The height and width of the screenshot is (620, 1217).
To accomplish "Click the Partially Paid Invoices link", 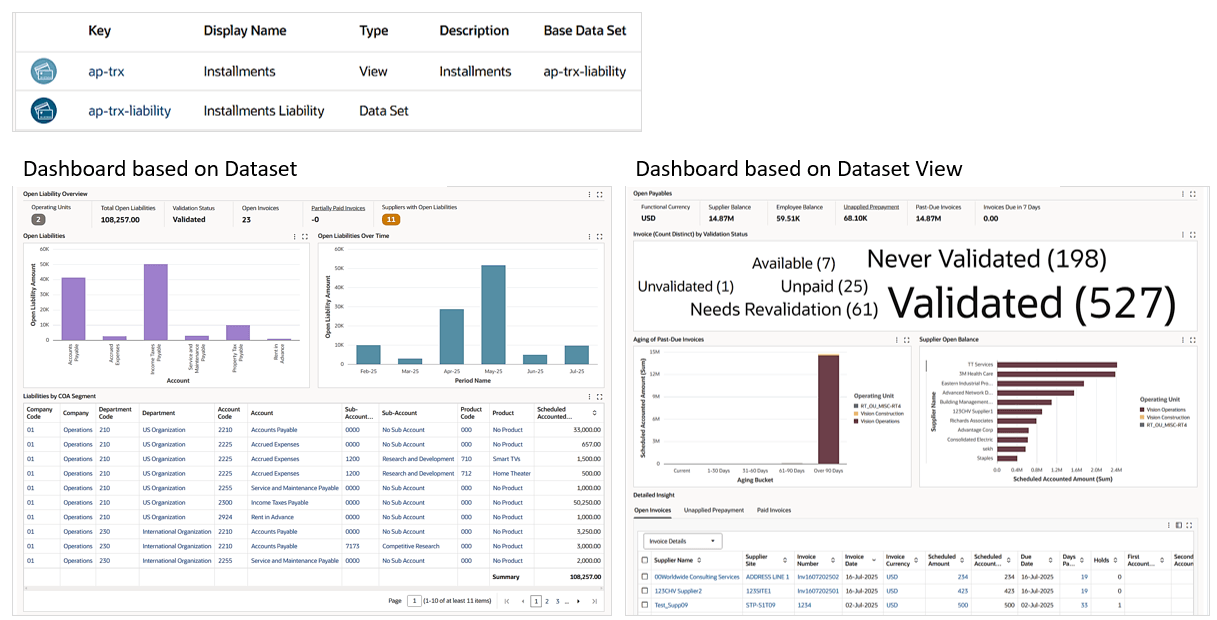I will pyautogui.click(x=339, y=206).
